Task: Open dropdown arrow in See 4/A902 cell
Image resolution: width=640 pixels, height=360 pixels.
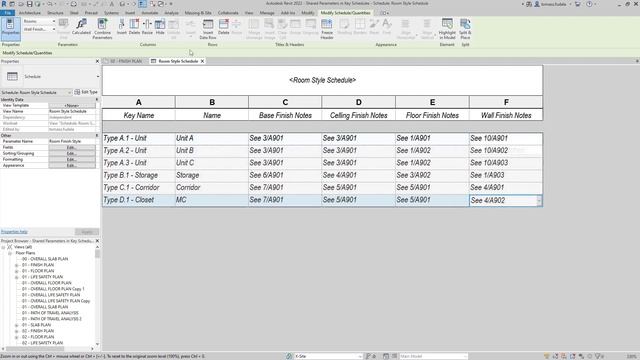Action: (539, 200)
